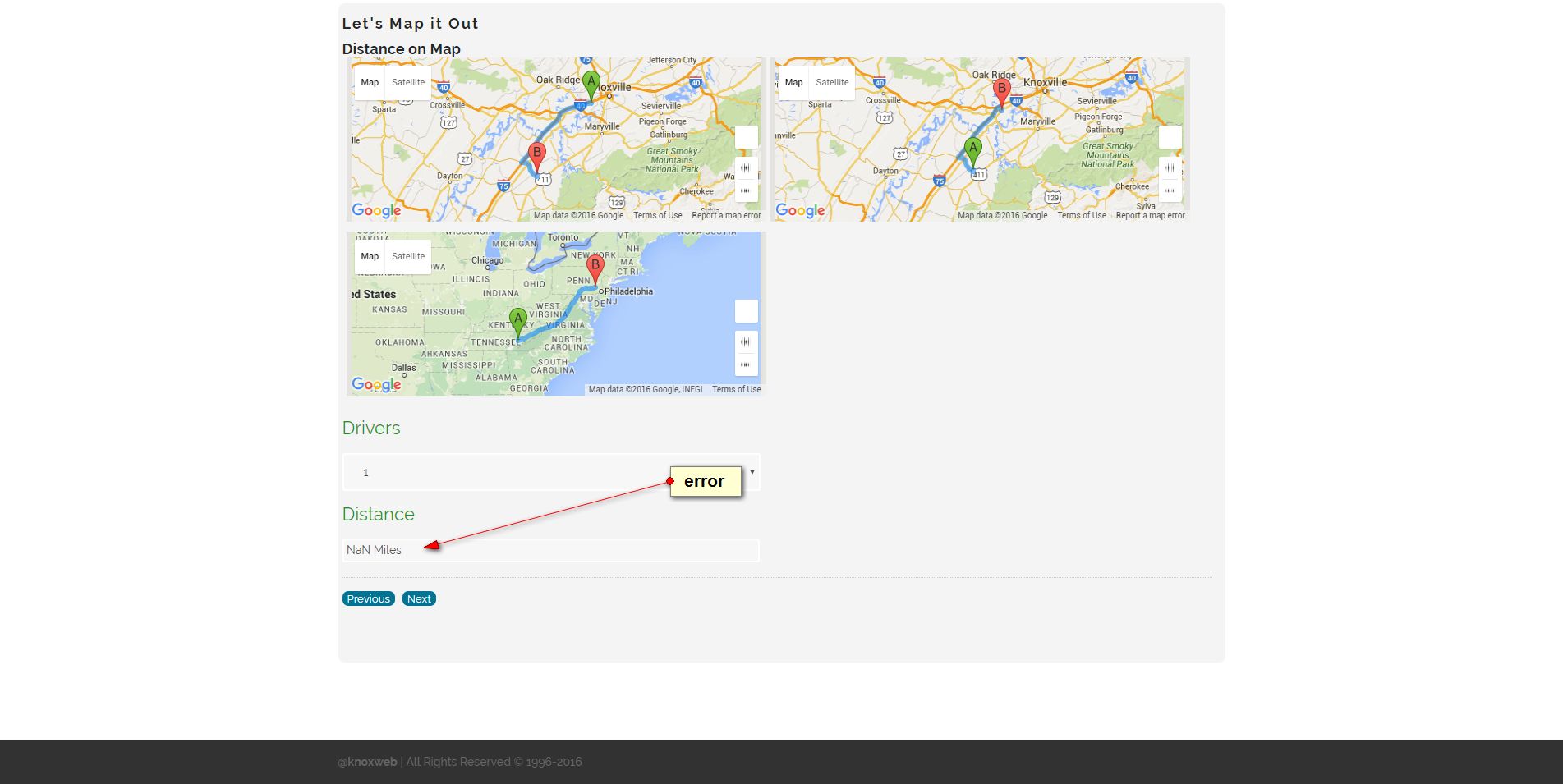Click the green "Distance" label
1563x784 pixels.
379,514
